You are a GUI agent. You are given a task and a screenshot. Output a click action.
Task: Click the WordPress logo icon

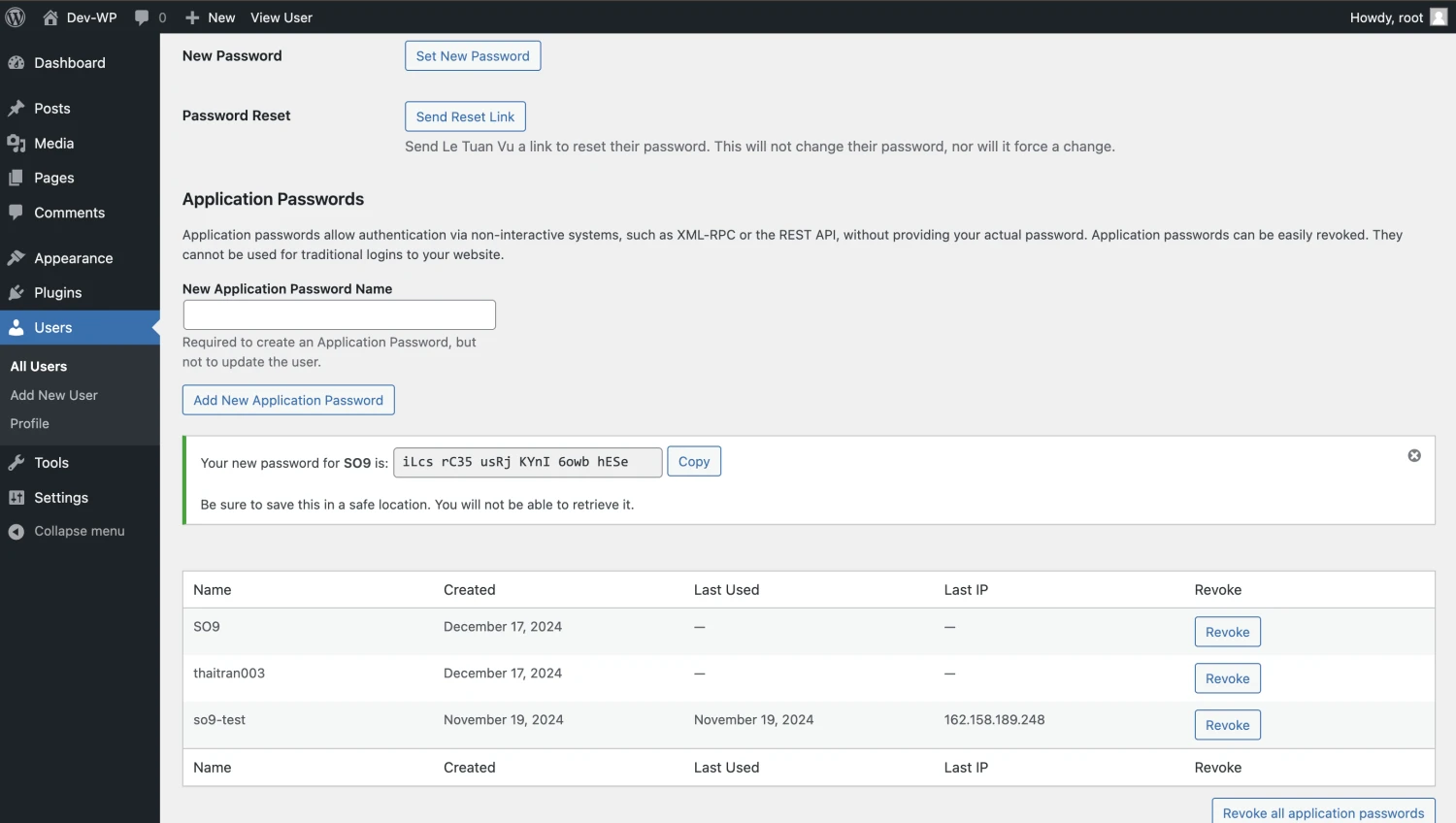(16, 17)
